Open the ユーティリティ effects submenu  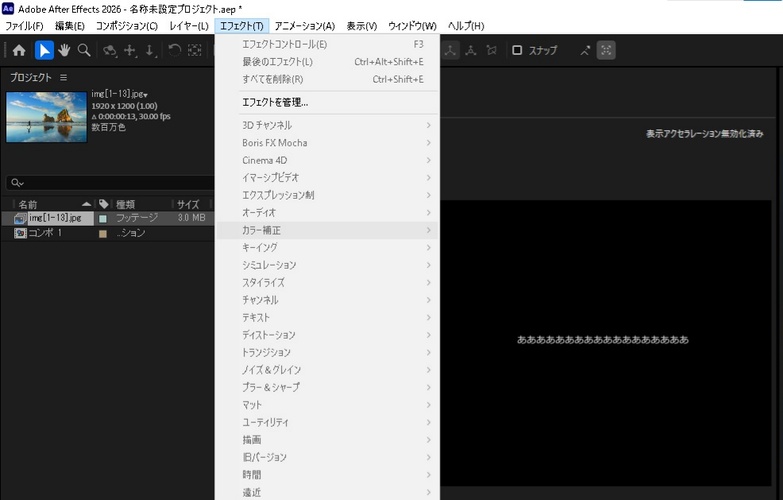click(x=327, y=423)
